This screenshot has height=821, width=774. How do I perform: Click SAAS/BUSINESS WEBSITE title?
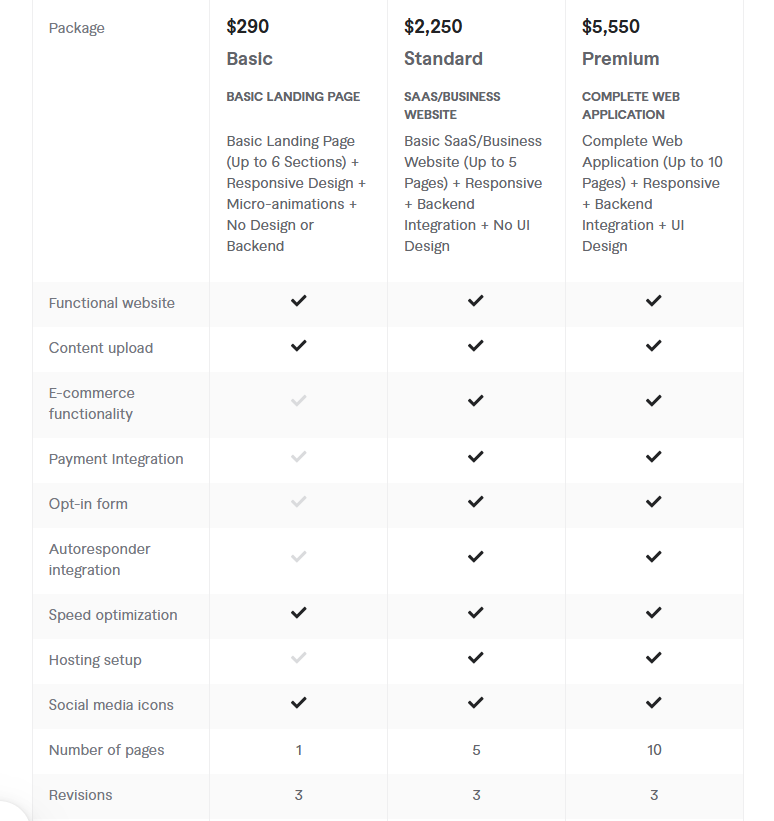pyautogui.click(x=452, y=105)
